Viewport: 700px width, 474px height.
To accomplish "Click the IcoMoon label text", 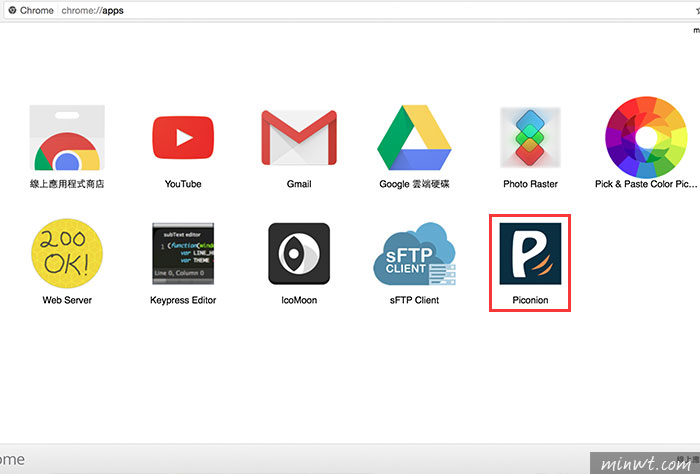I will [299, 300].
